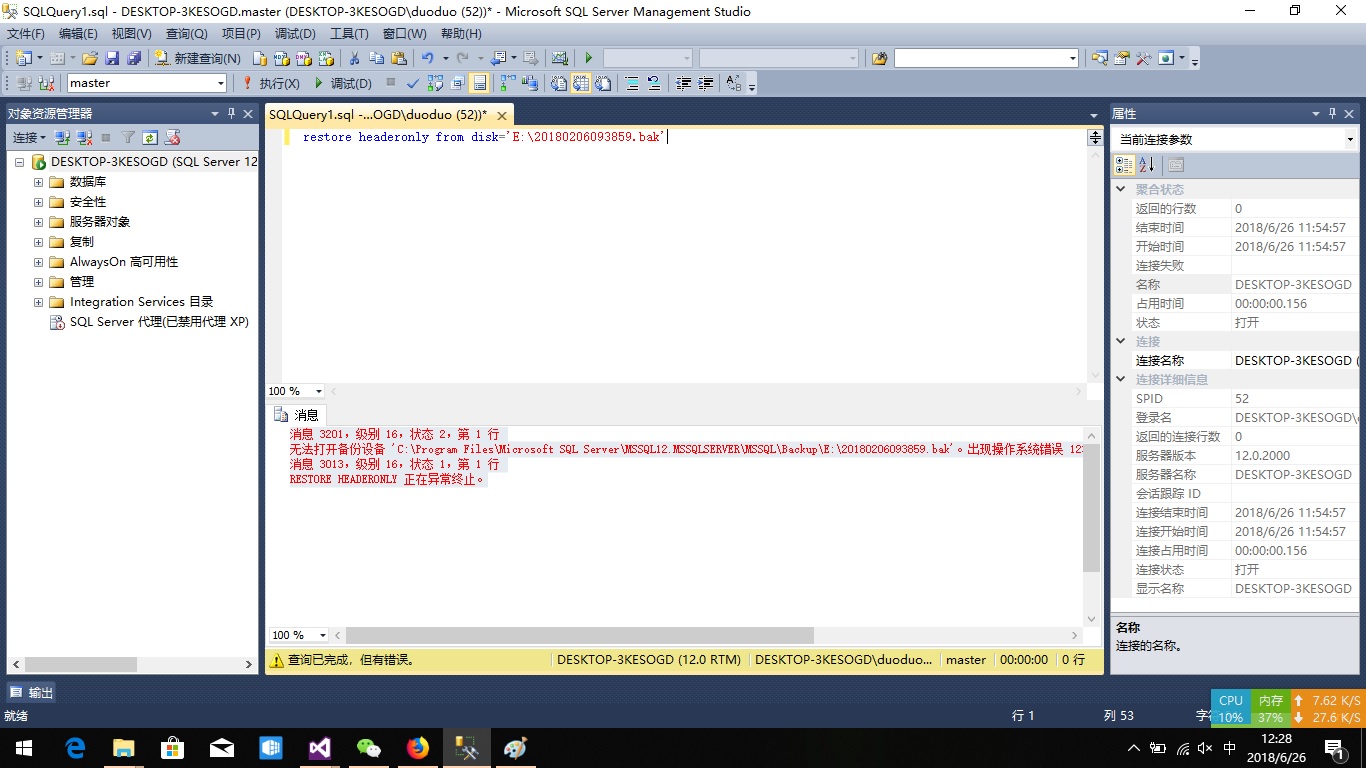The width and height of the screenshot is (1366, 768).
Task: Click the Open File folder icon in toolbar
Action: pos(89,58)
